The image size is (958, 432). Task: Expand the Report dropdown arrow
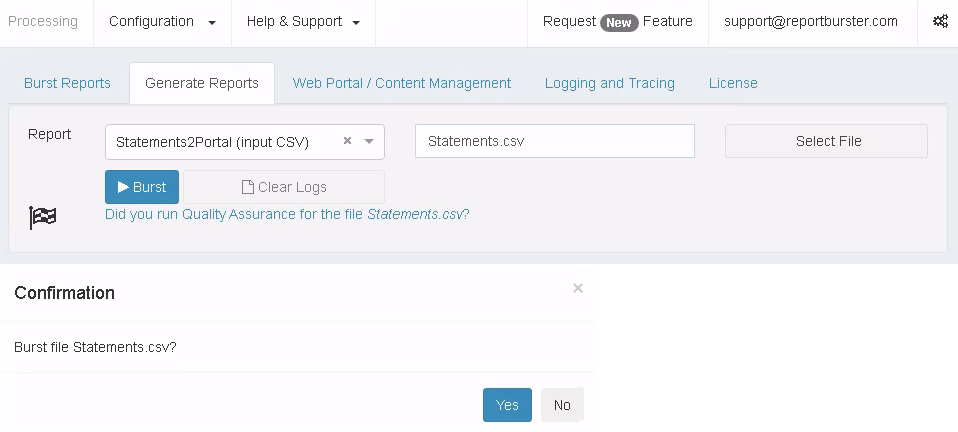point(369,141)
